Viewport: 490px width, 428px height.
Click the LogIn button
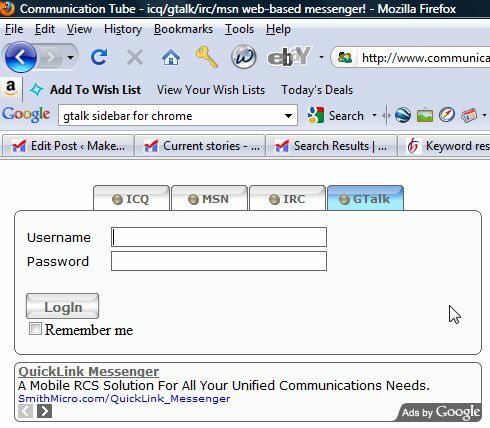coord(62,306)
